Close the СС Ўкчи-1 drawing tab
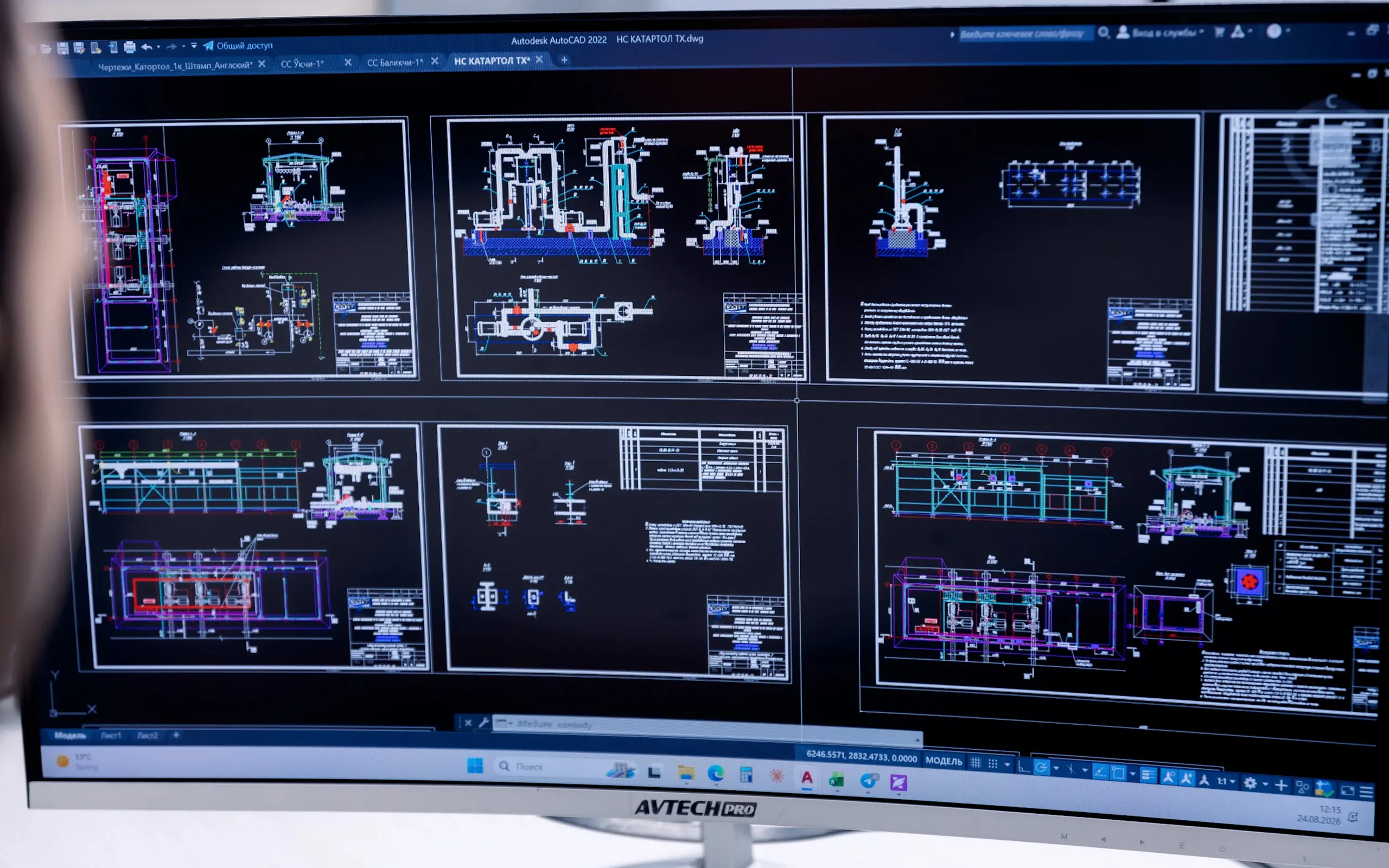Viewport: 1389px width, 868px height. point(348,62)
